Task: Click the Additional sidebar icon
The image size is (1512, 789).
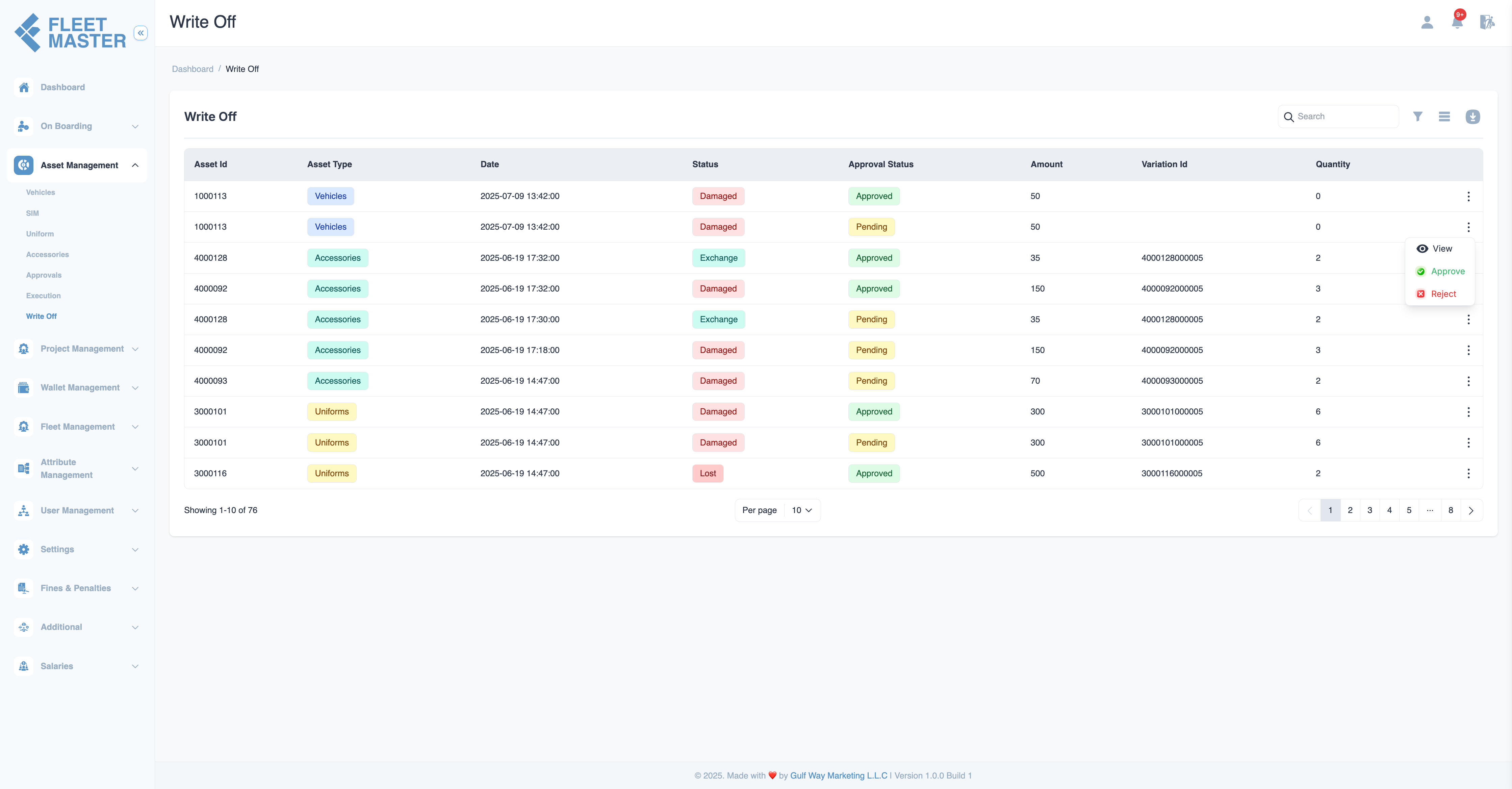Action: (x=24, y=627)
